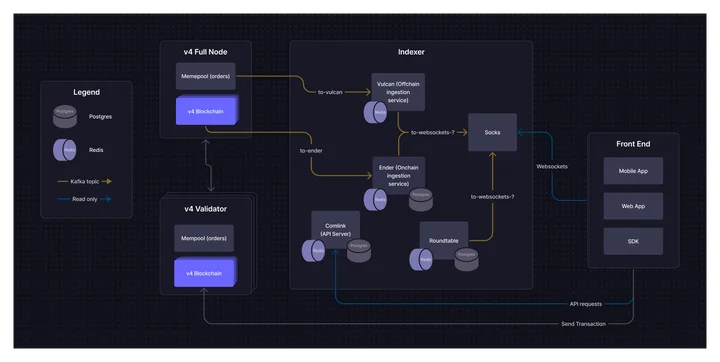Click the Redis icon in Legend
This screenshot has height=362, width=720.
tap(65, 150)
